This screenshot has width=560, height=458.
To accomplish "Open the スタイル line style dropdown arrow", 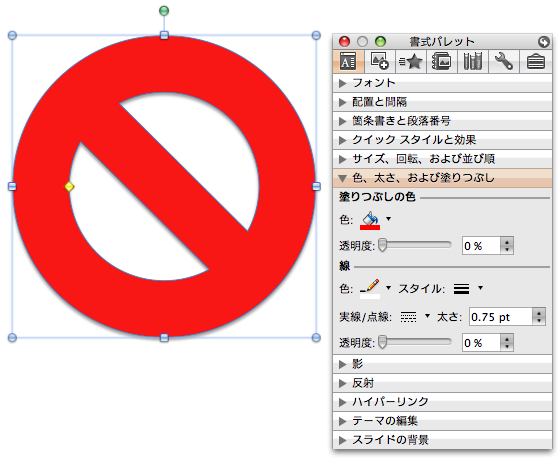I will click(x=480, y=288).
